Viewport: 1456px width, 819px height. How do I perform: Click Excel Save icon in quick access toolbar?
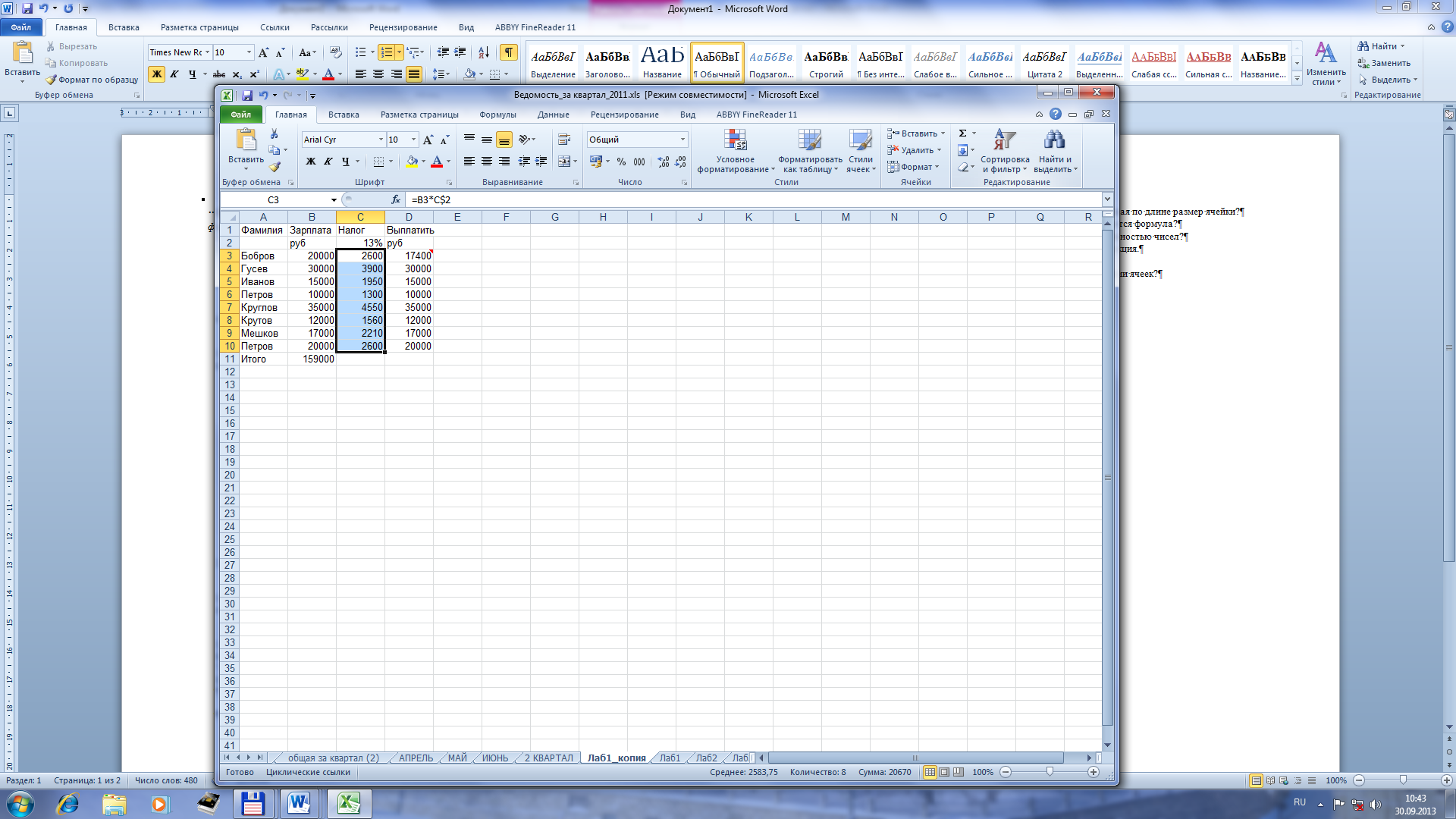click(x=247, y=95)
